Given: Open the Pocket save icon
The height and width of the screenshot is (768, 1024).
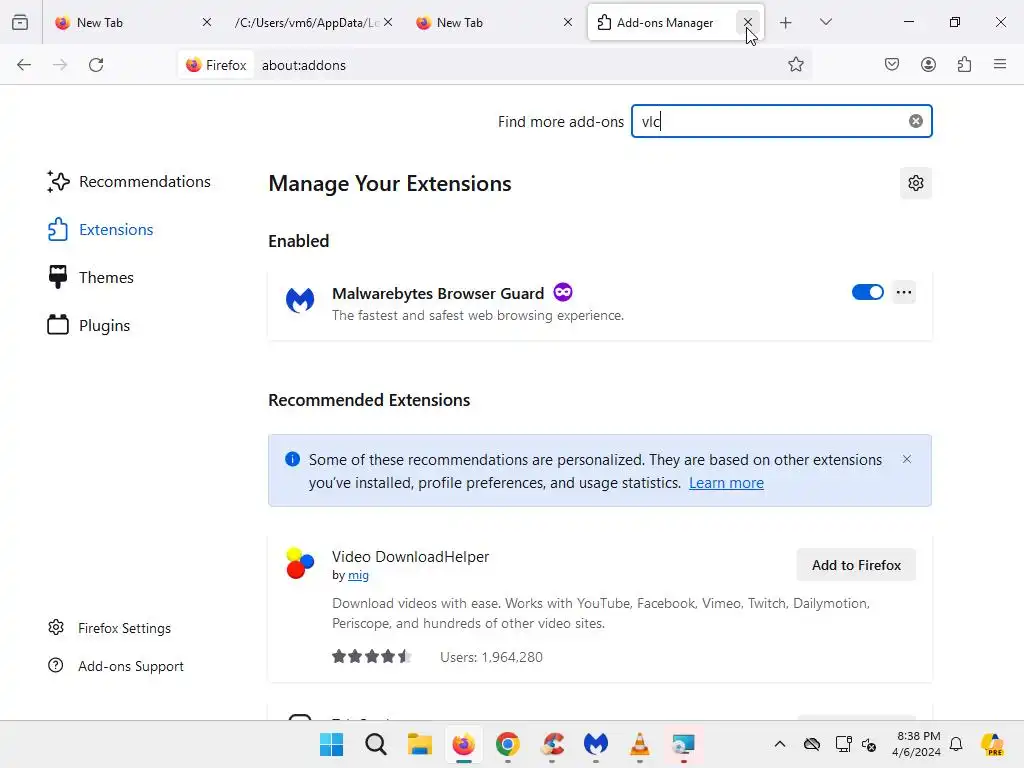Looking at the screenshot, I should point(892,65).
